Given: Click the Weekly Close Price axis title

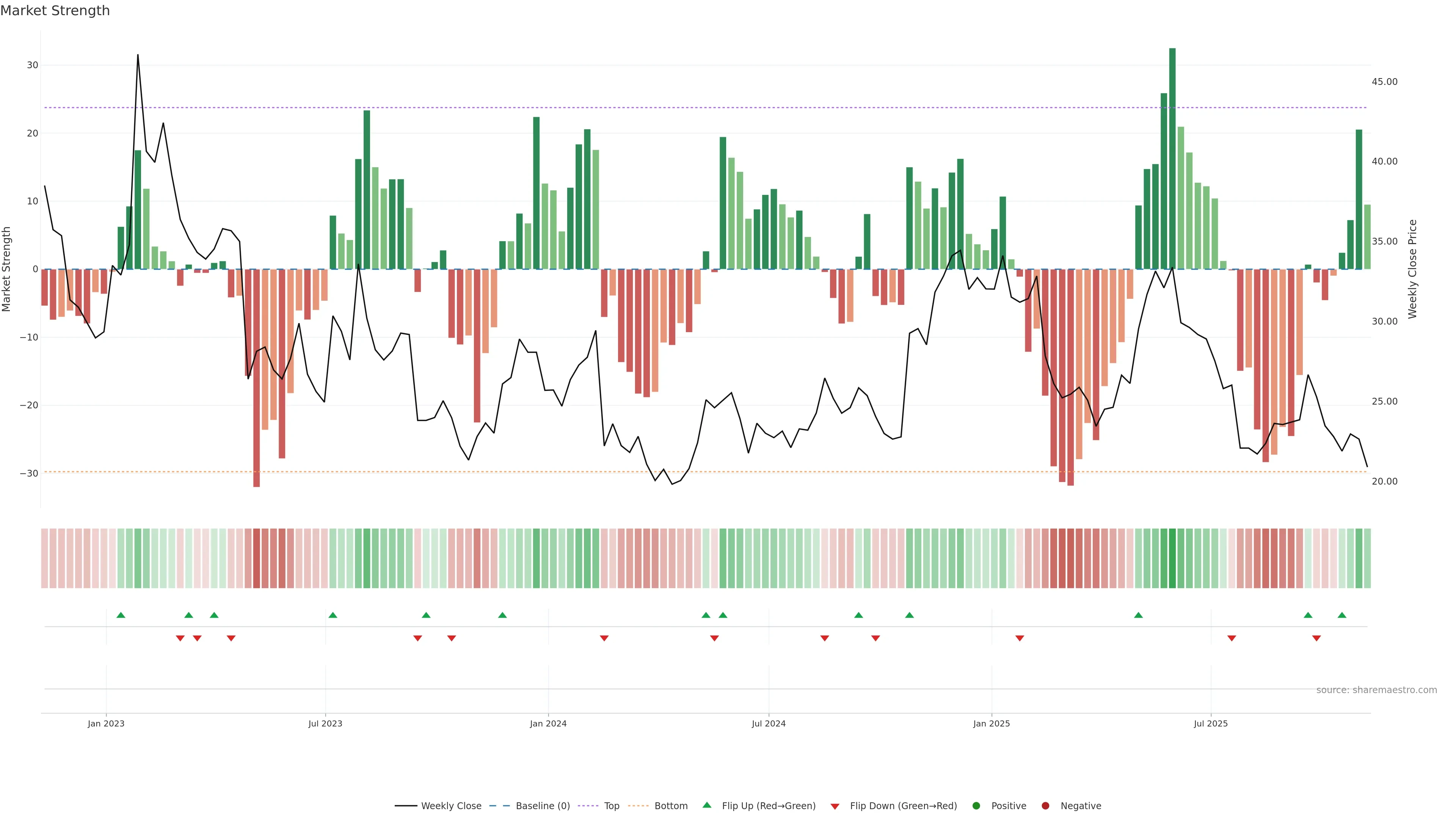Looking at the screenshot, I should point(1412,269).
